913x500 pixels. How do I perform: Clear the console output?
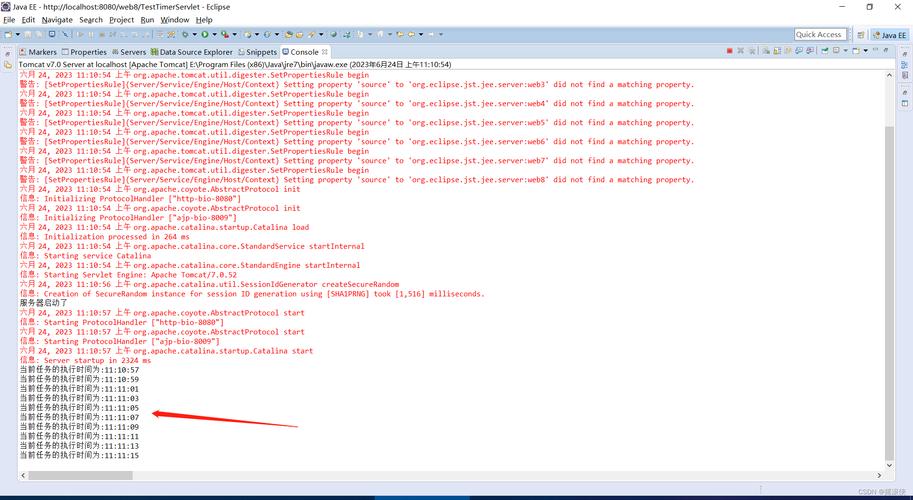pos(766,51)
